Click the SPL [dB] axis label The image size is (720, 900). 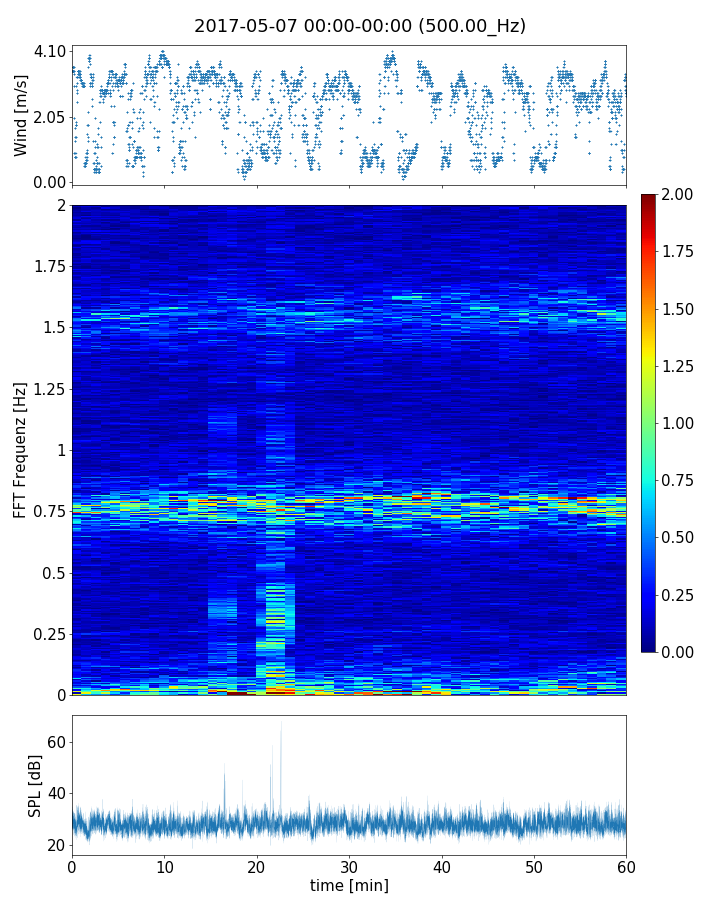click(x=36, y=786)
